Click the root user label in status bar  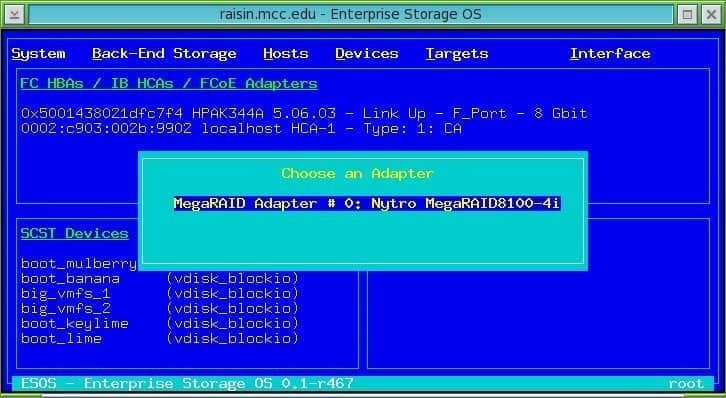(686, 383)
